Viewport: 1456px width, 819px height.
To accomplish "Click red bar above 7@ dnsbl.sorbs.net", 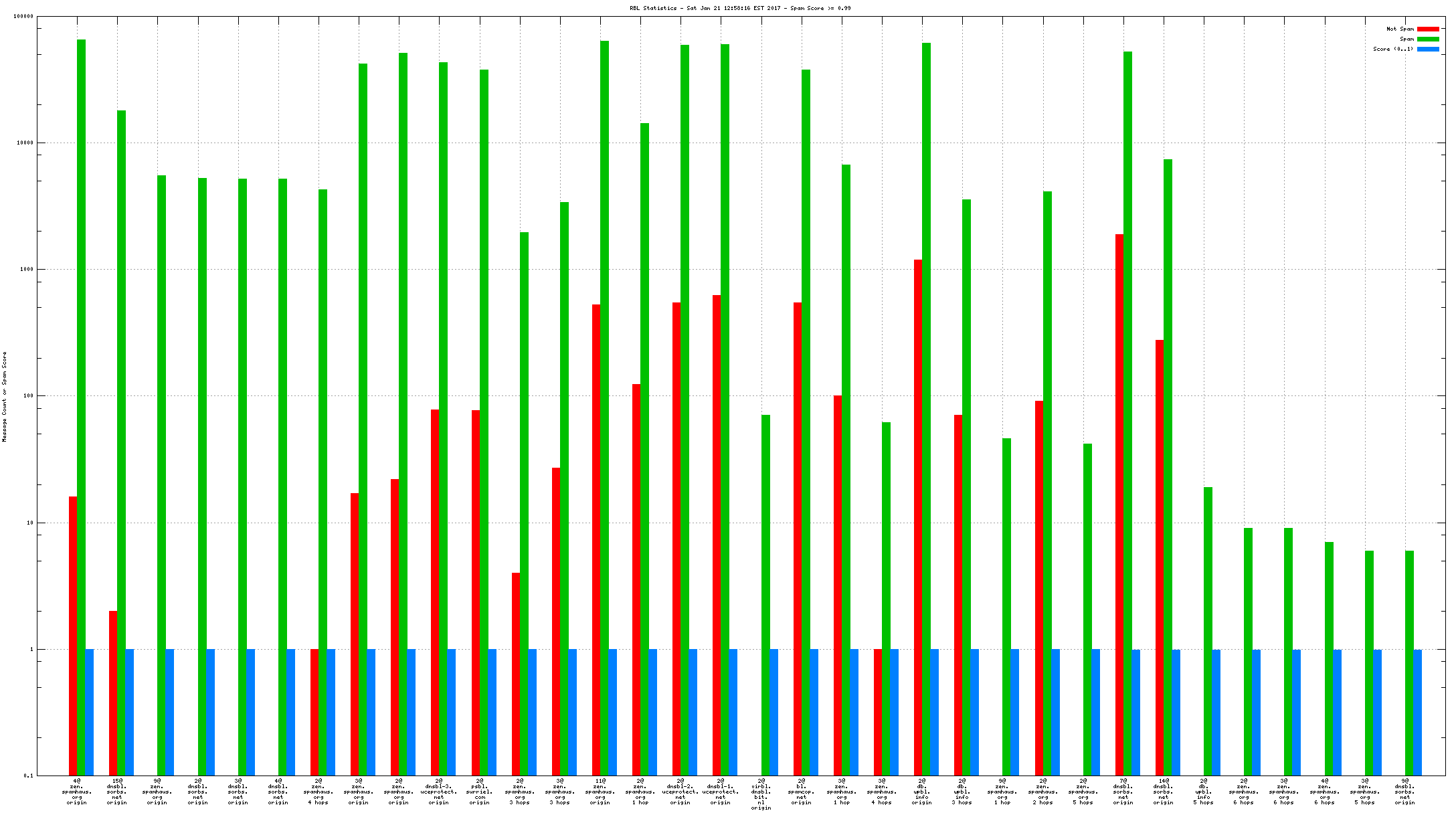I will [x=1119, y=502].
